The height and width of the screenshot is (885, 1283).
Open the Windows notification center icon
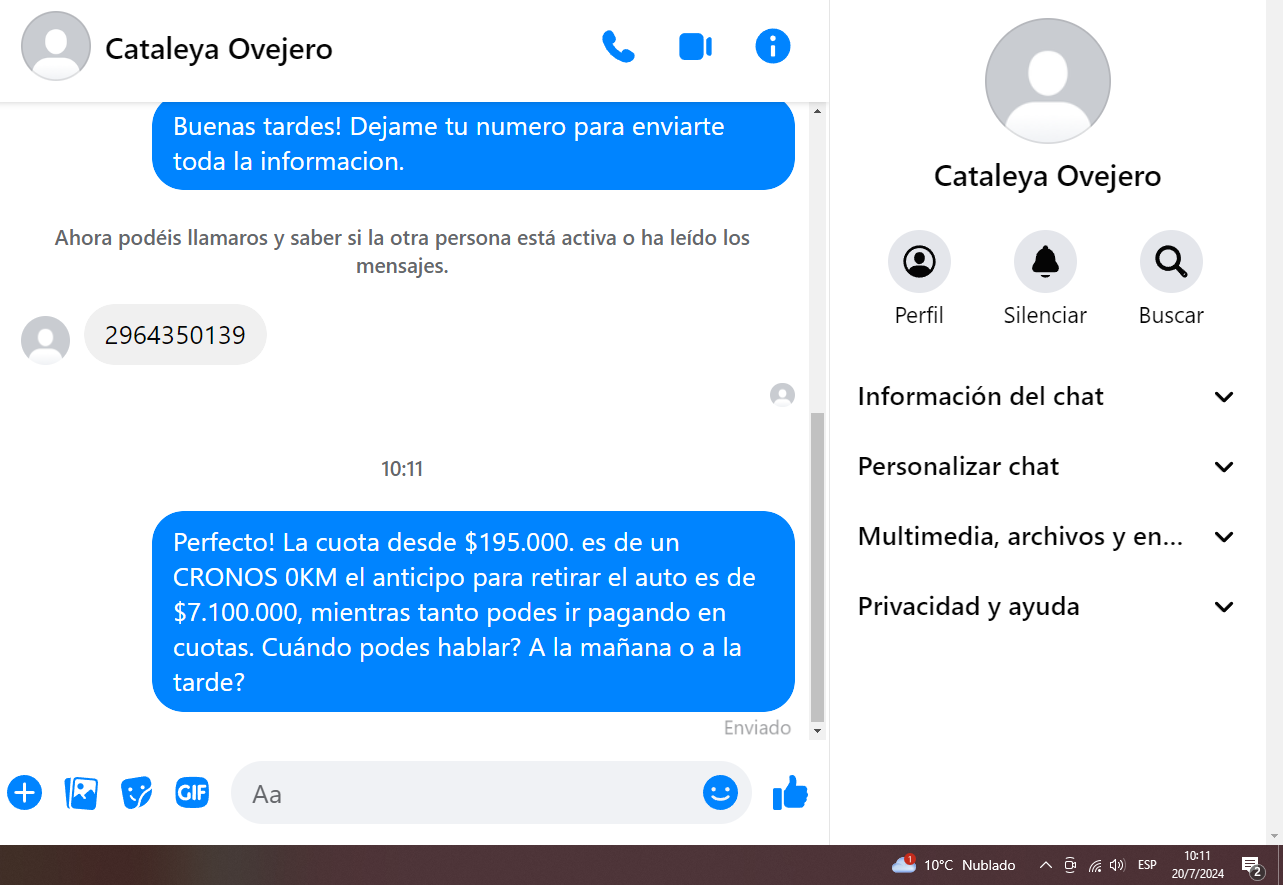click(x=1251, y=866)
